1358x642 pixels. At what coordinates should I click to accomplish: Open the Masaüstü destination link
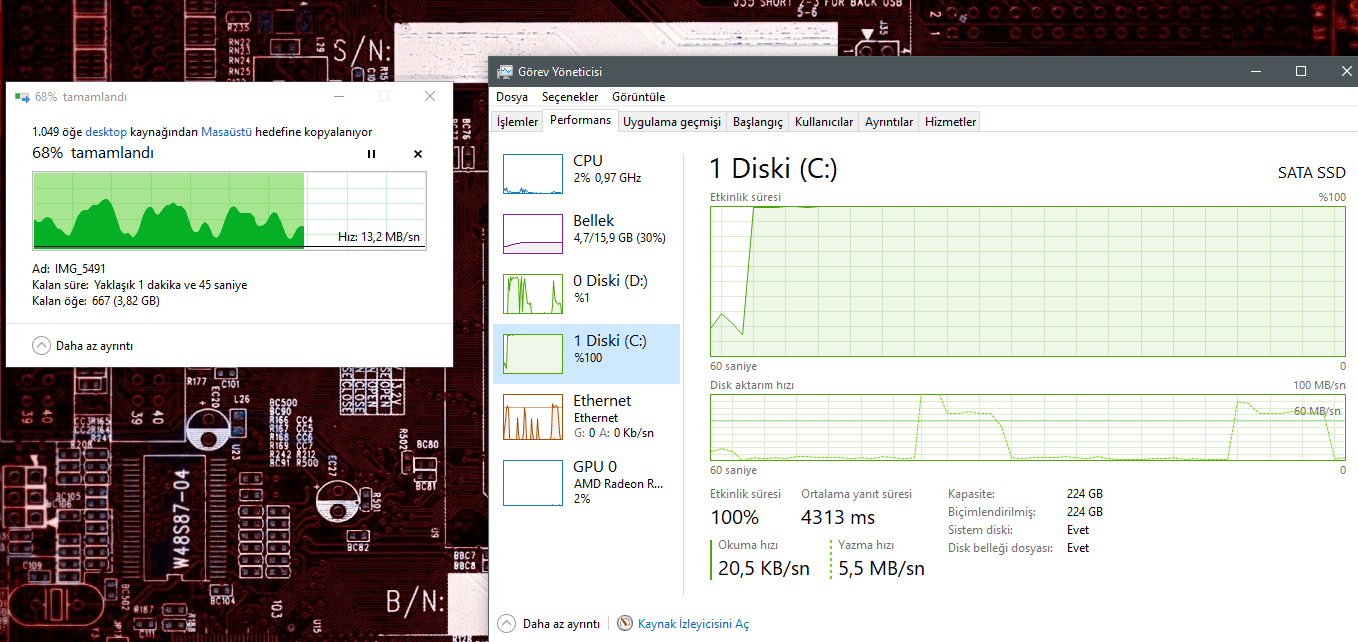[x=227, y=132]
